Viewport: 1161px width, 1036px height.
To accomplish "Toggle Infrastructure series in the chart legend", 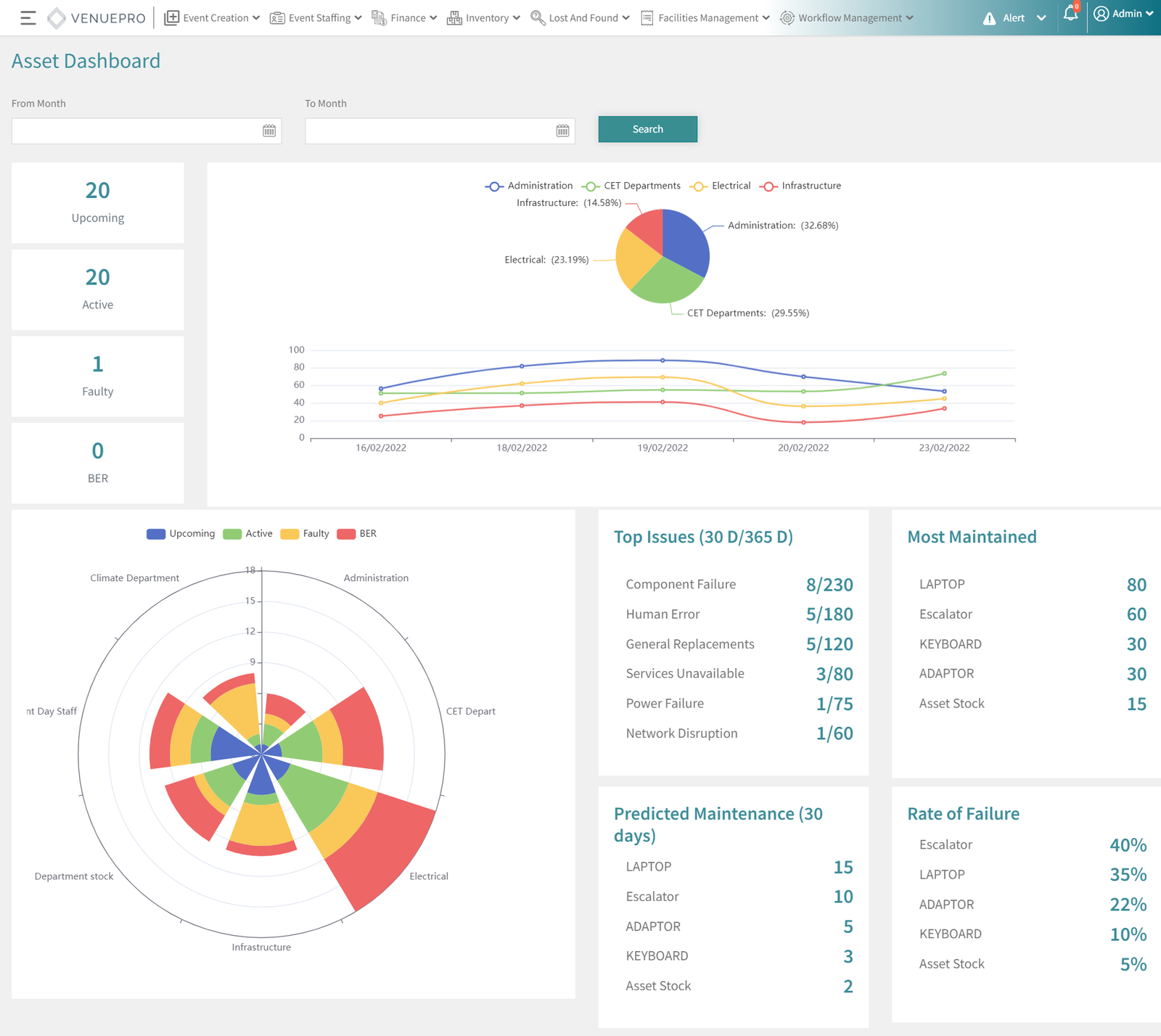I will coord(800,186).
